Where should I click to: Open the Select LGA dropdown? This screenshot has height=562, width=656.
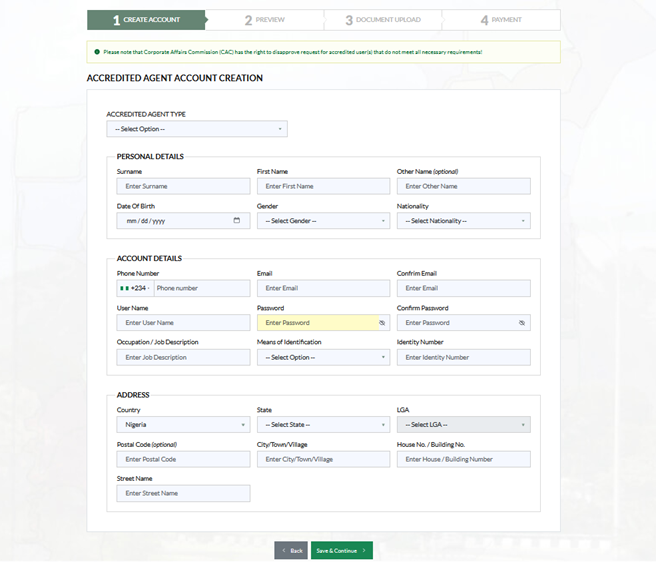(464, 424)
